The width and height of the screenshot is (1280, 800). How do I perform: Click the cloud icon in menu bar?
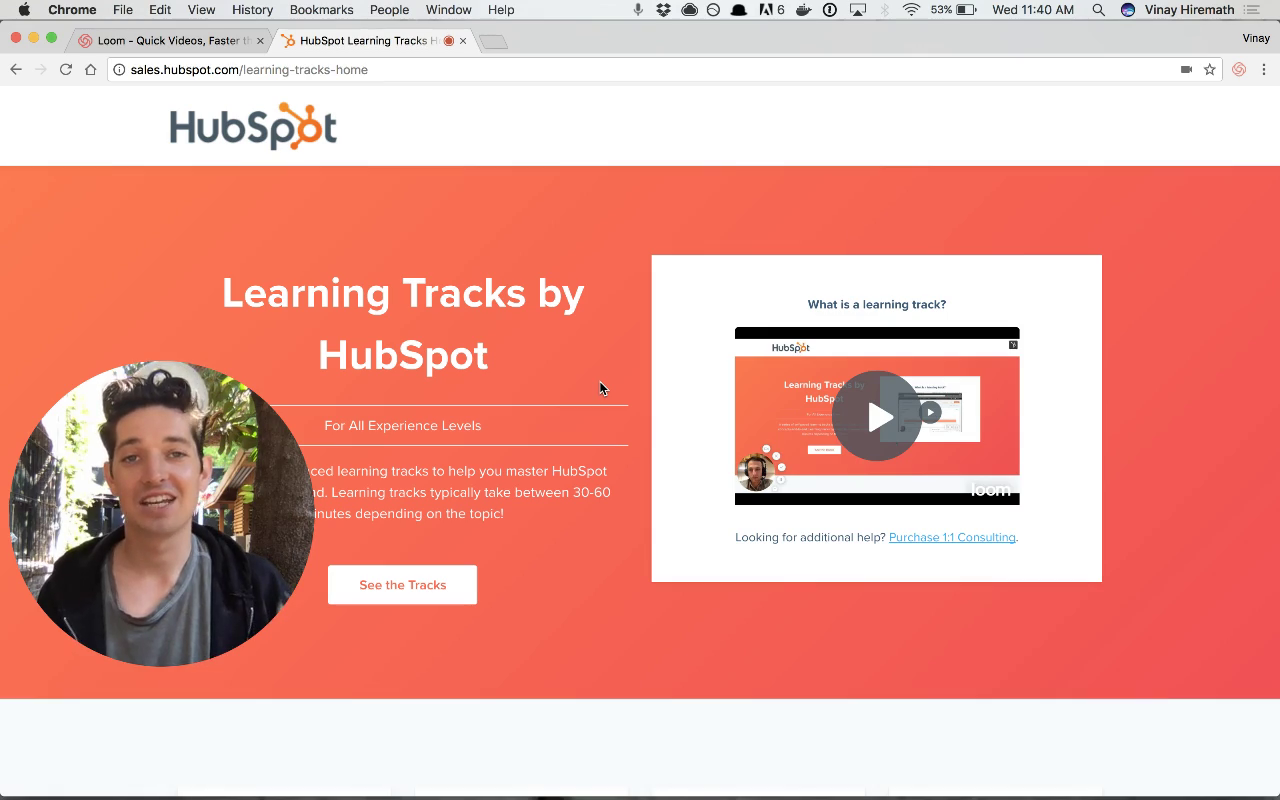point(689,10)
